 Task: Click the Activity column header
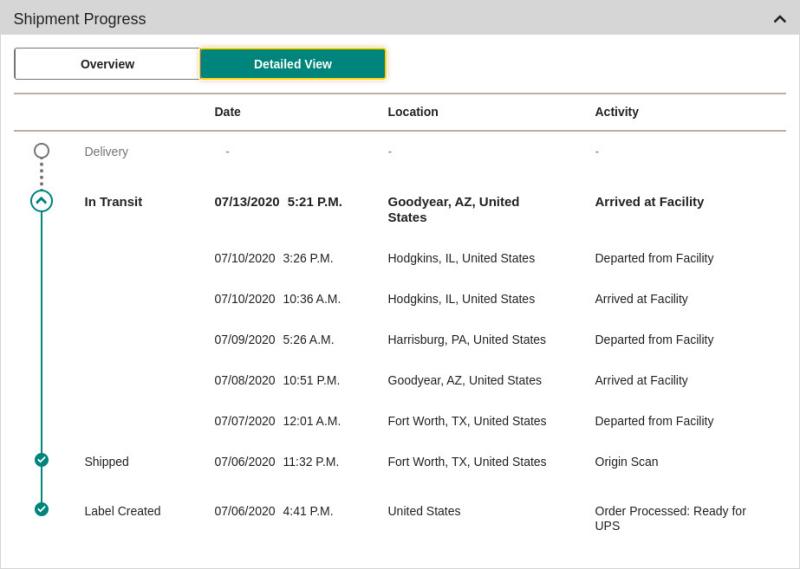coord(616,112)
